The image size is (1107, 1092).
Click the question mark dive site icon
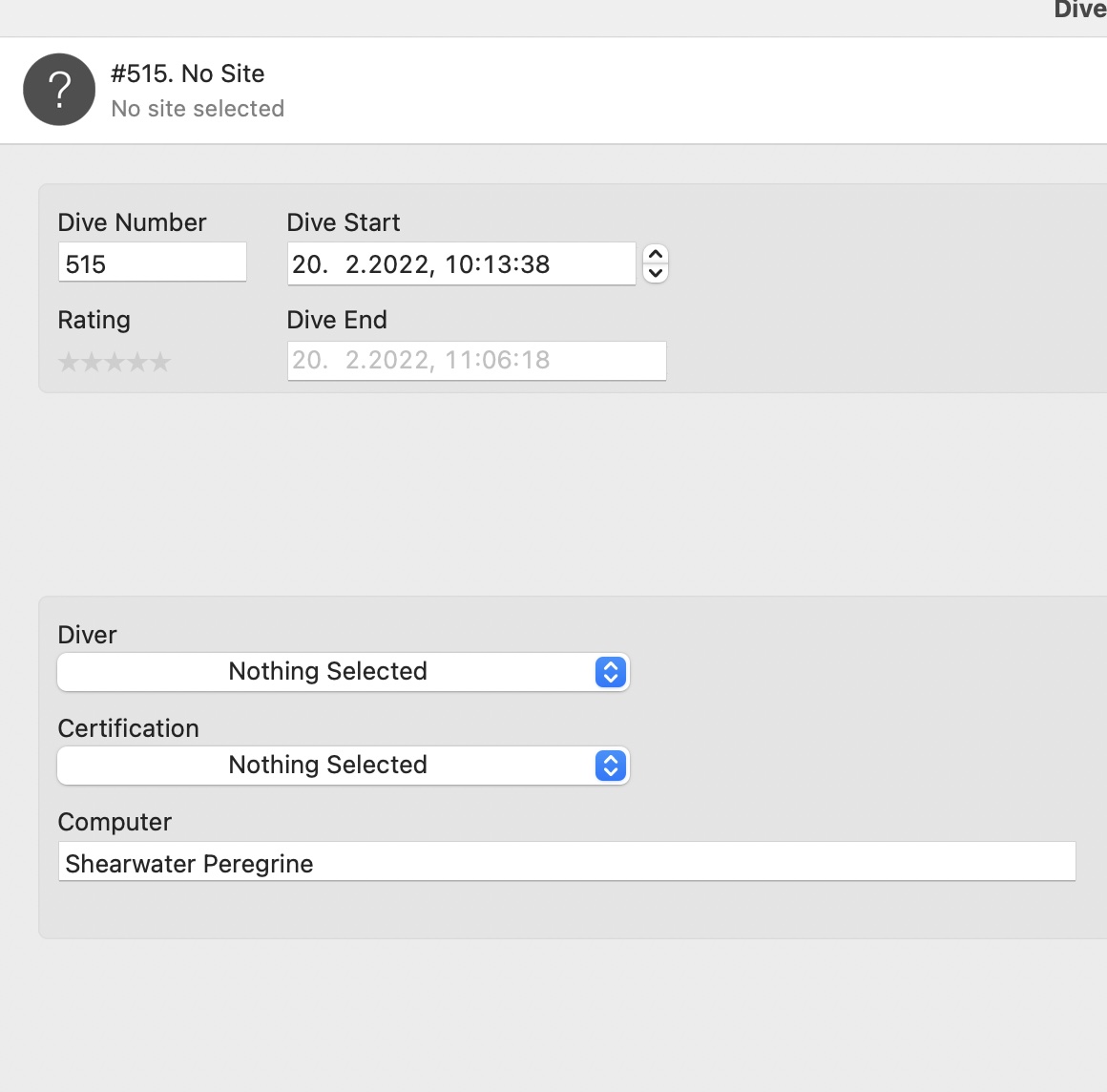point(59,90)
